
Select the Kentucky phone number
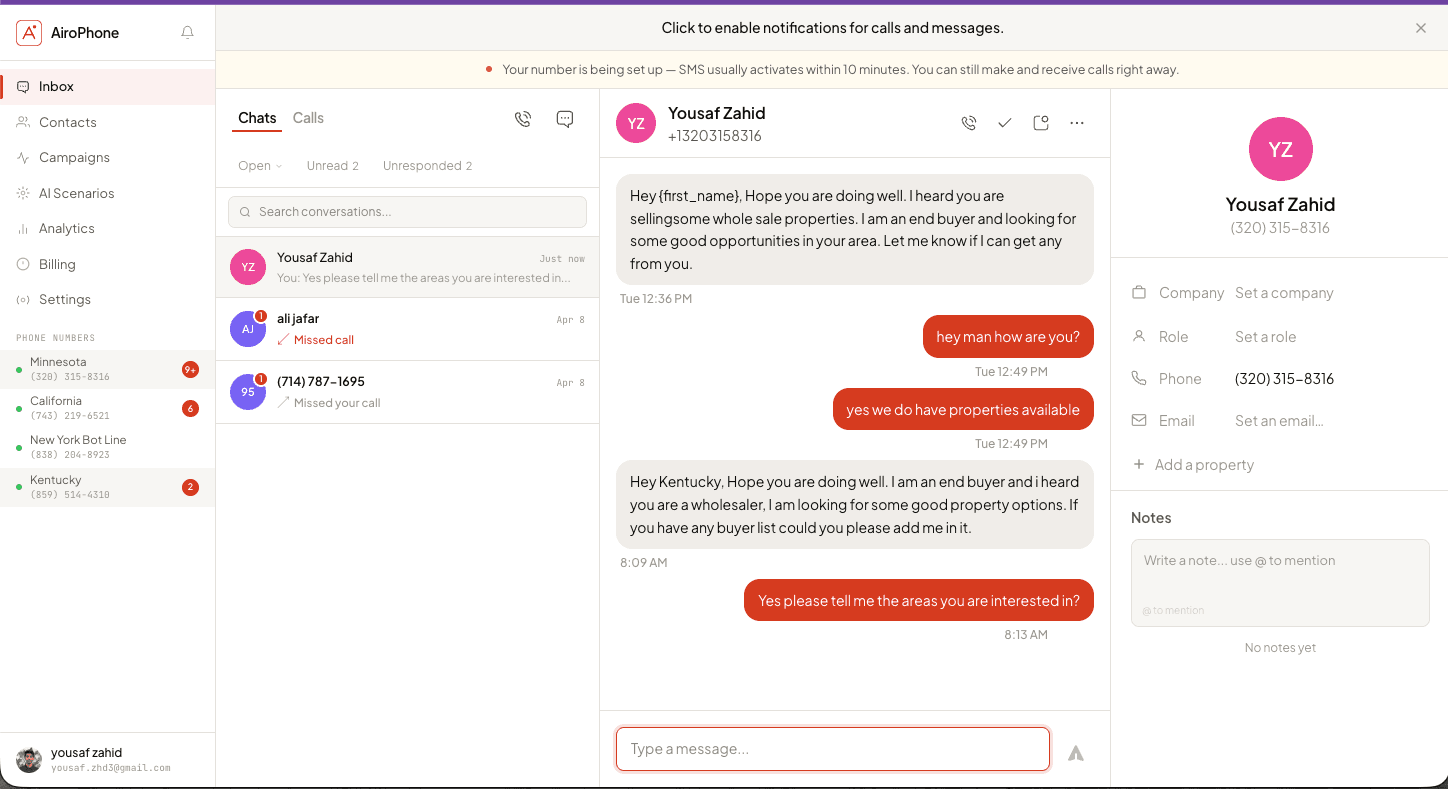107,487
